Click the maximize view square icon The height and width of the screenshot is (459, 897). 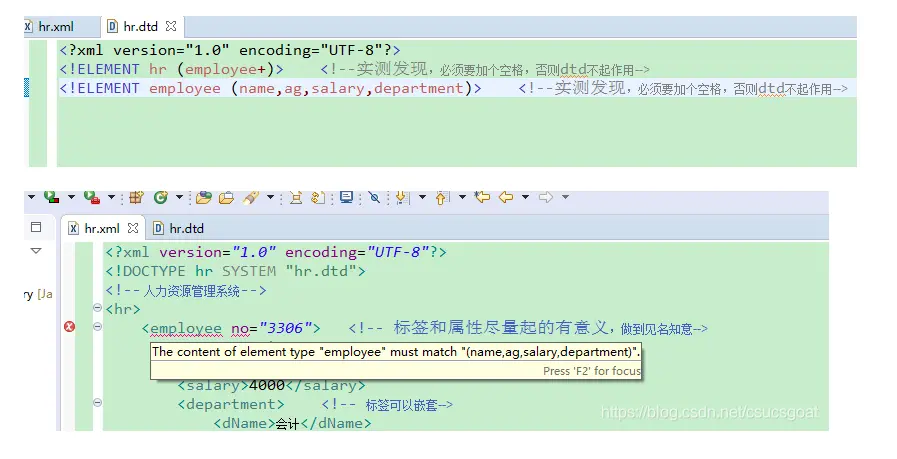36,227
